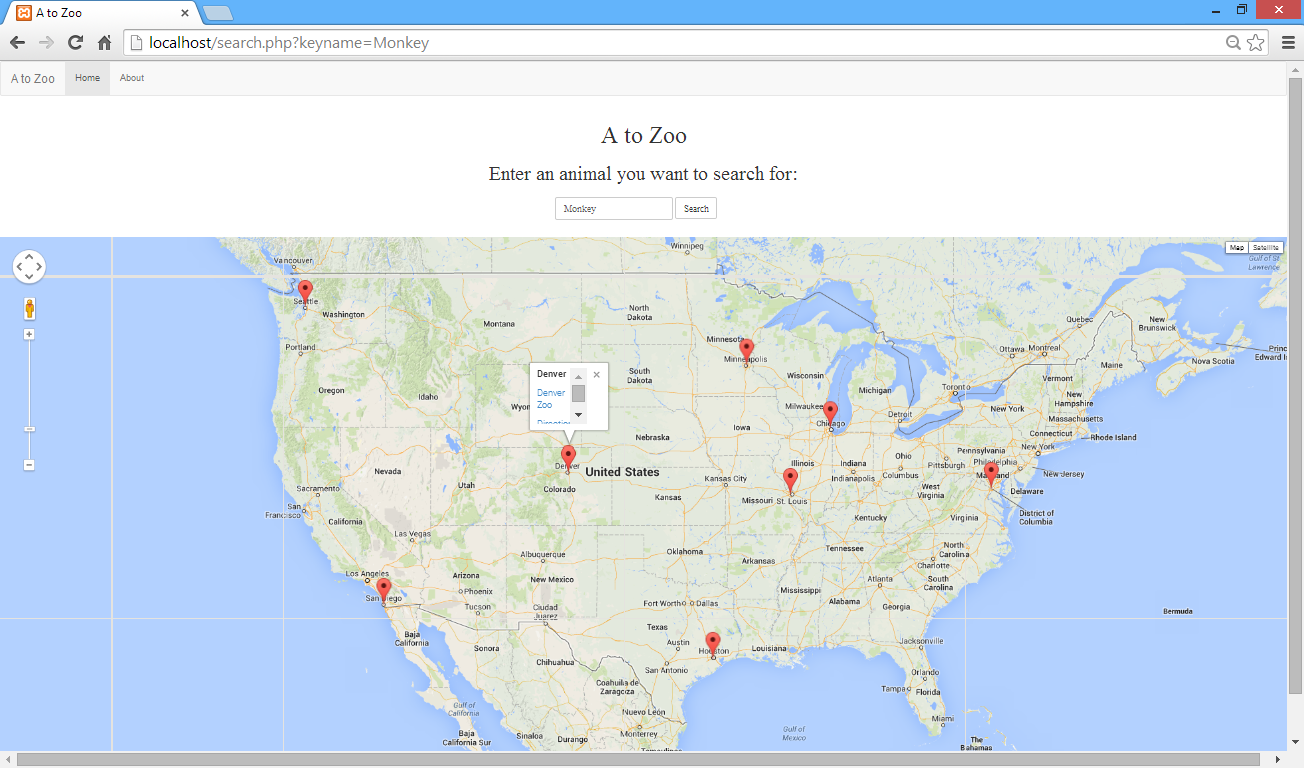Click the zoom magnifier icon in address bar

click(x=1234, y=42)
